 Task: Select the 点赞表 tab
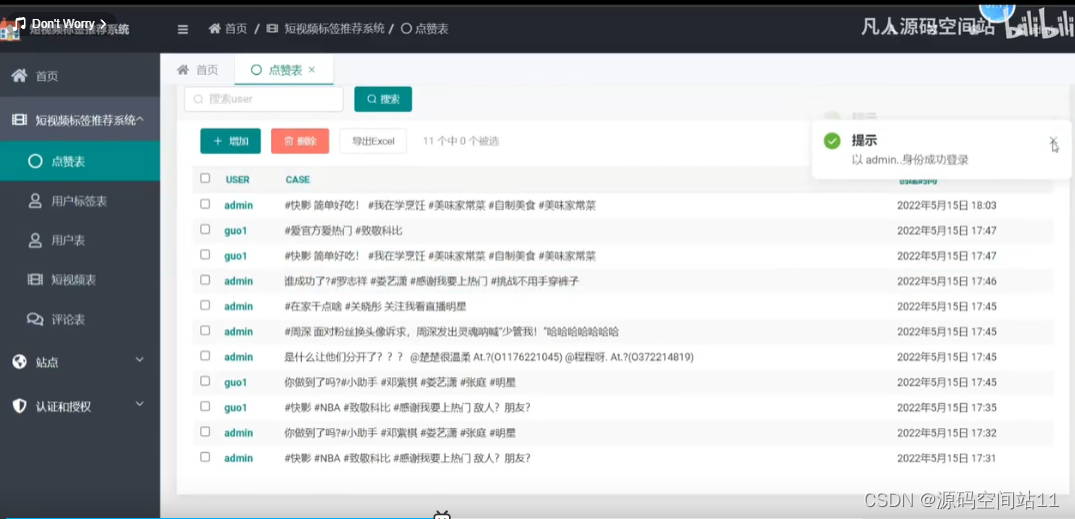point(283,69)
